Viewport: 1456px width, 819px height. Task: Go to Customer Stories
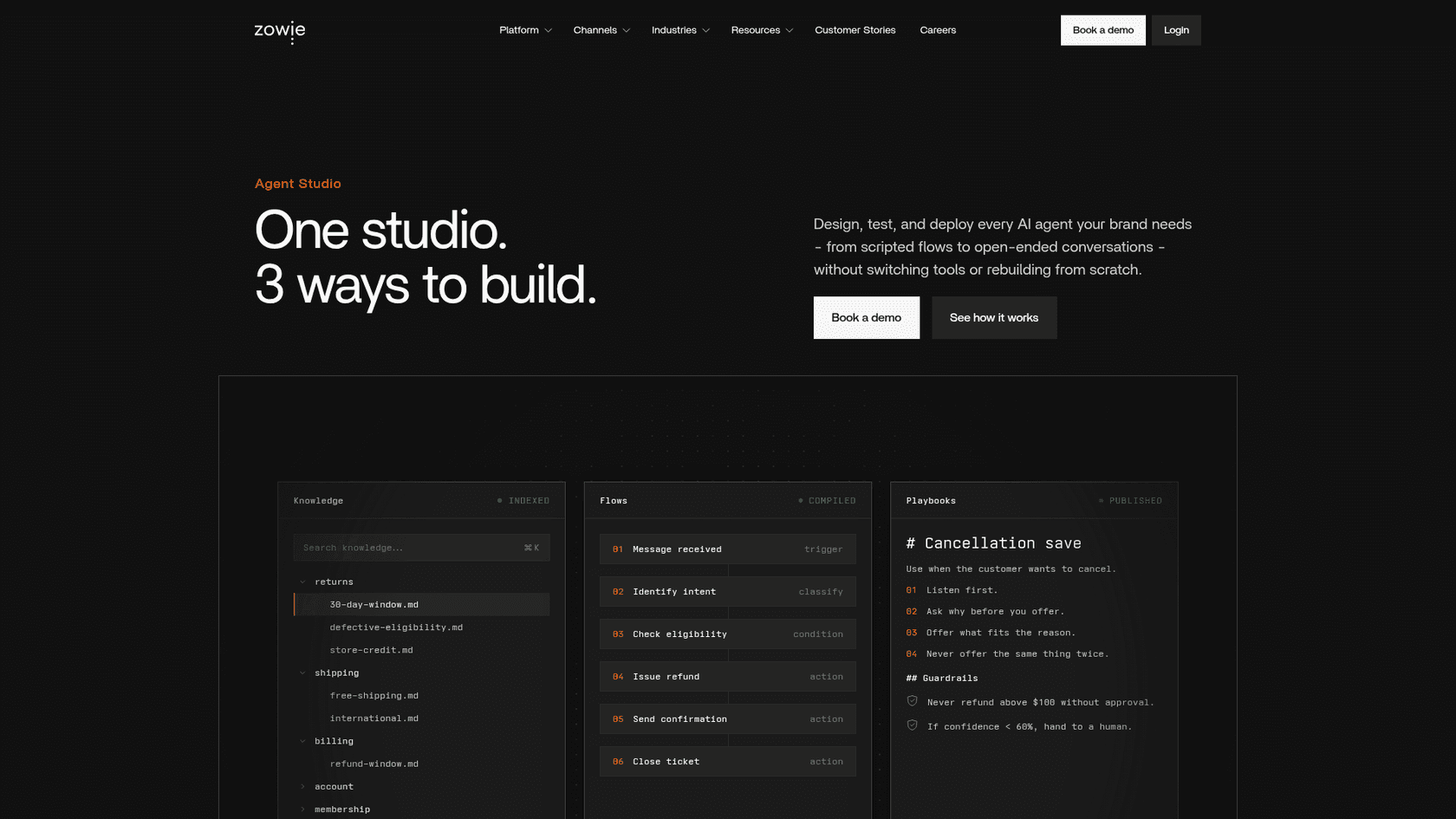(x=855, y=30)
